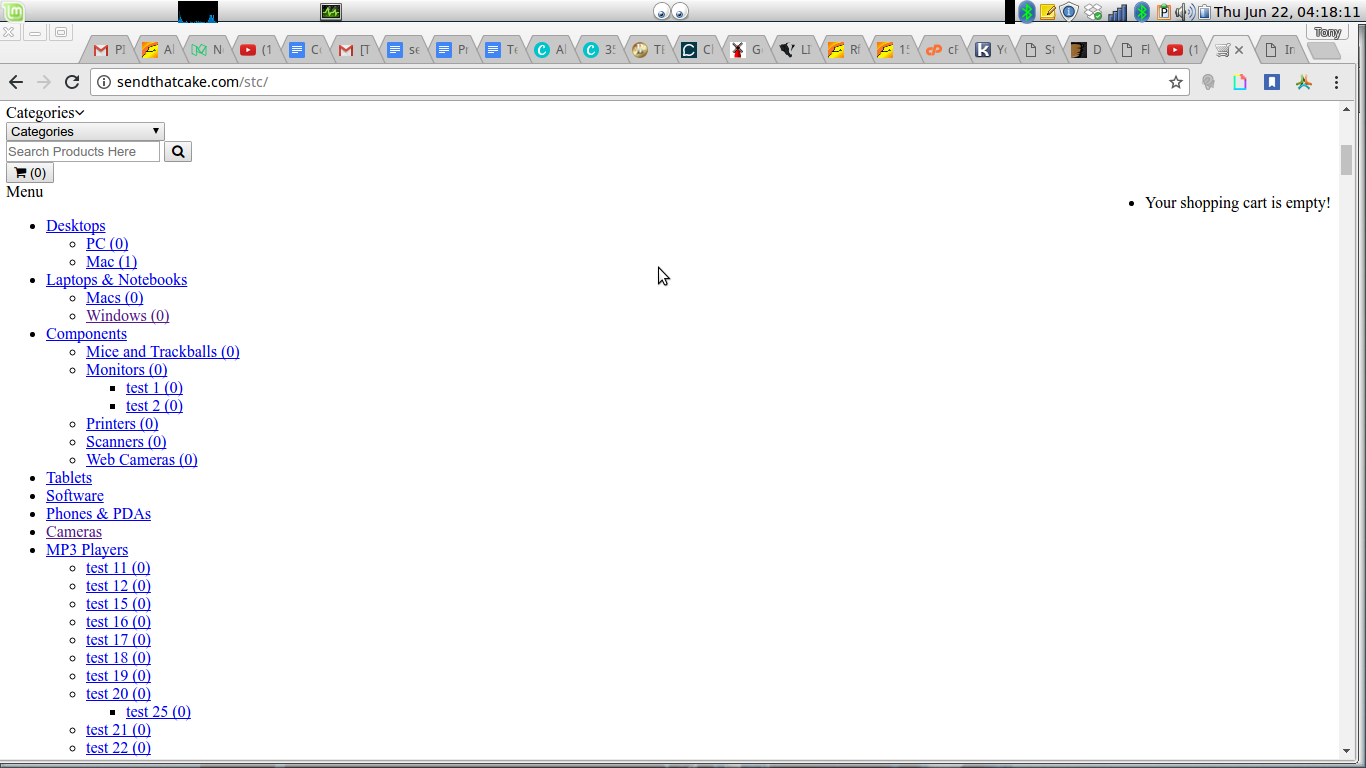
Task: Click the magnifier search button
Action: pos(178,151)
